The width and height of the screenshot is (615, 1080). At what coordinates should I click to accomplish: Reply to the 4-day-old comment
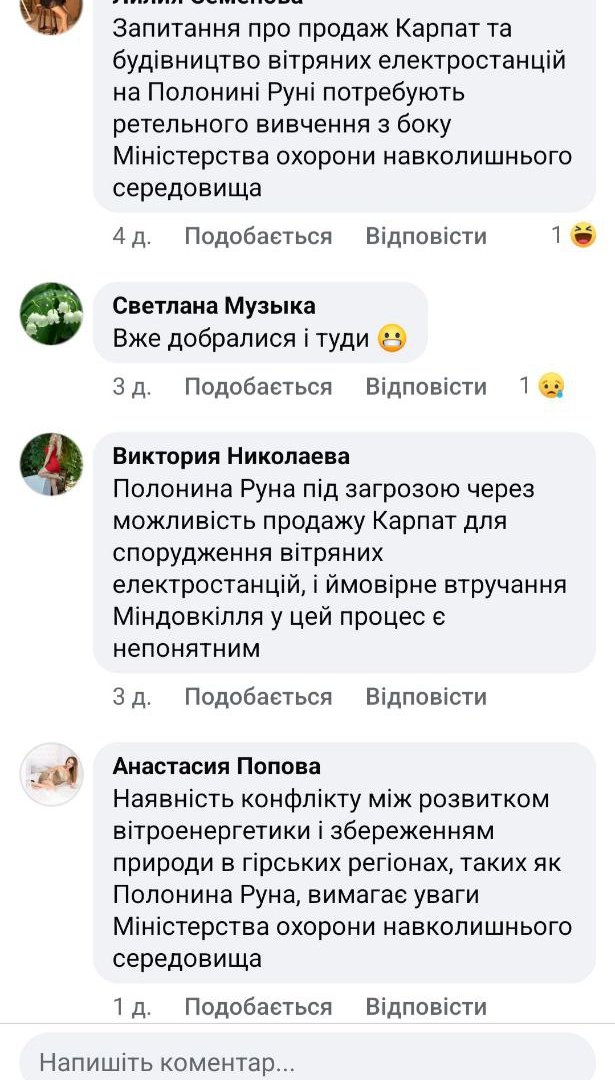426,236
